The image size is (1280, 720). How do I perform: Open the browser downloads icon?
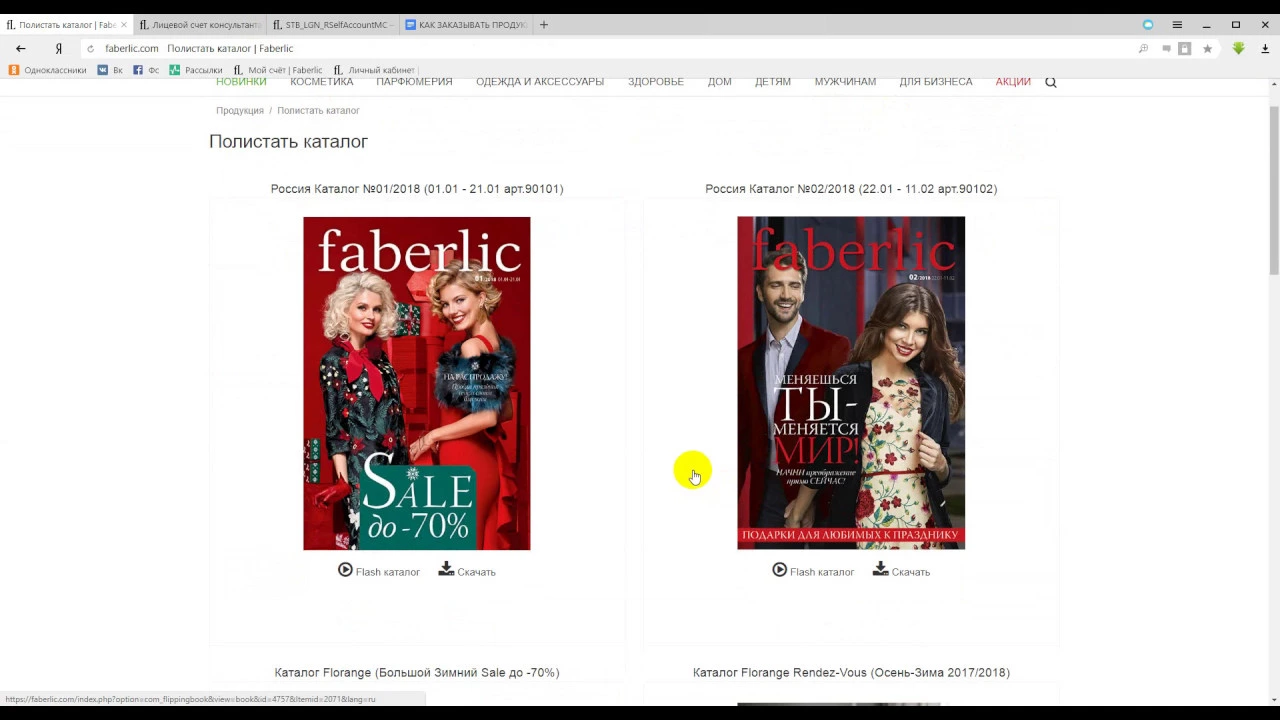coord(1265,48)
